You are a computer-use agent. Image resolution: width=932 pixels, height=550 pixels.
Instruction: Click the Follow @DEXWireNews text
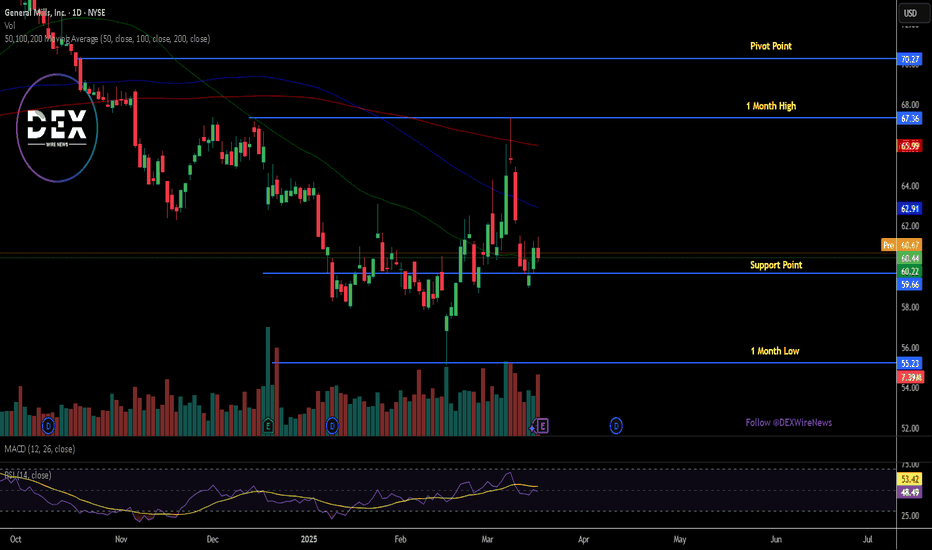click(x=789, y=423)
